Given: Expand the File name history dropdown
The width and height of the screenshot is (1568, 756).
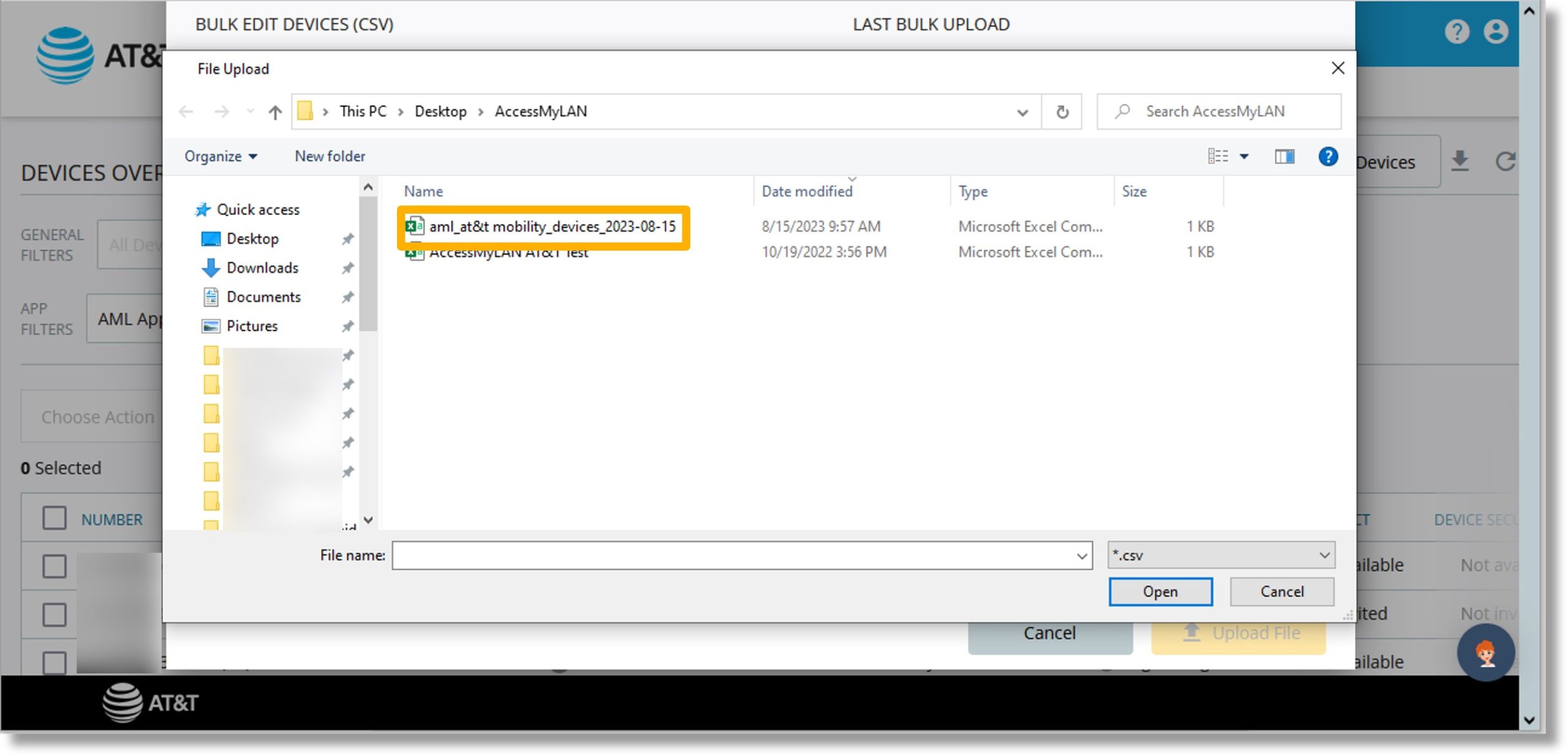Looking at the screenshot, I should pos(1082,556).
